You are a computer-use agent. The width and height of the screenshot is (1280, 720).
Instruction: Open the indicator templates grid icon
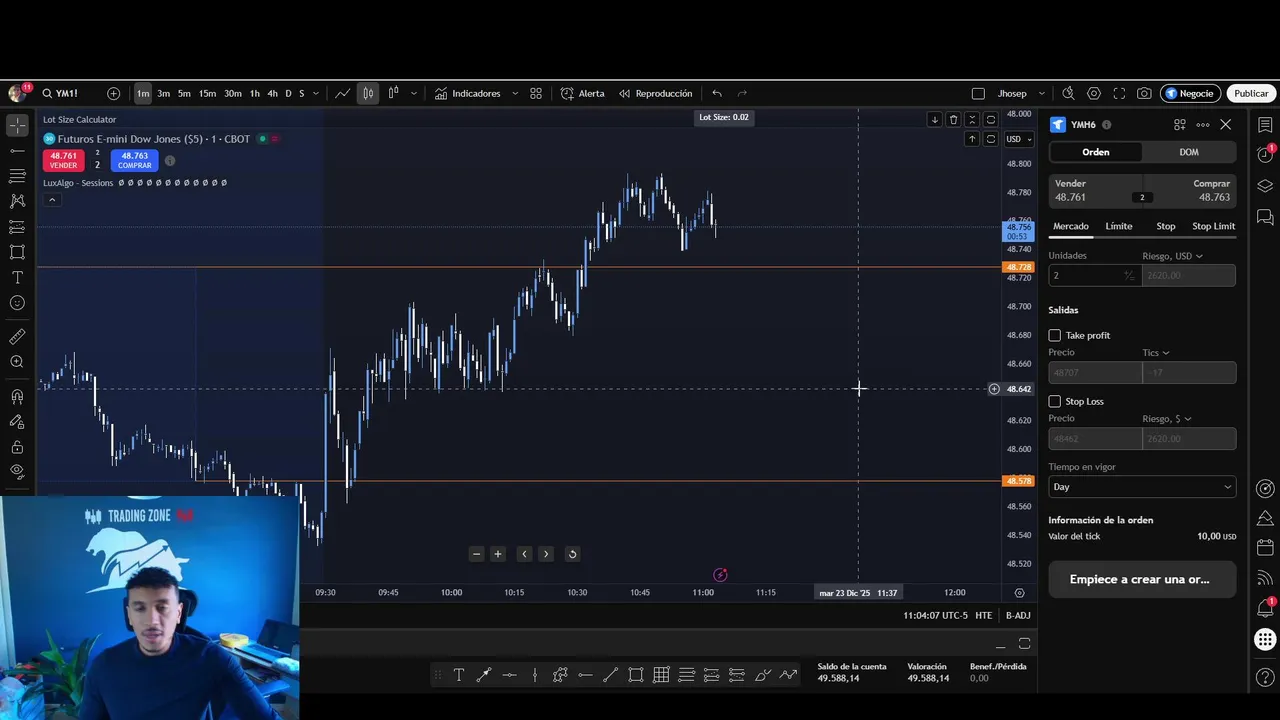pyautogui.click(x=536, y=93)
